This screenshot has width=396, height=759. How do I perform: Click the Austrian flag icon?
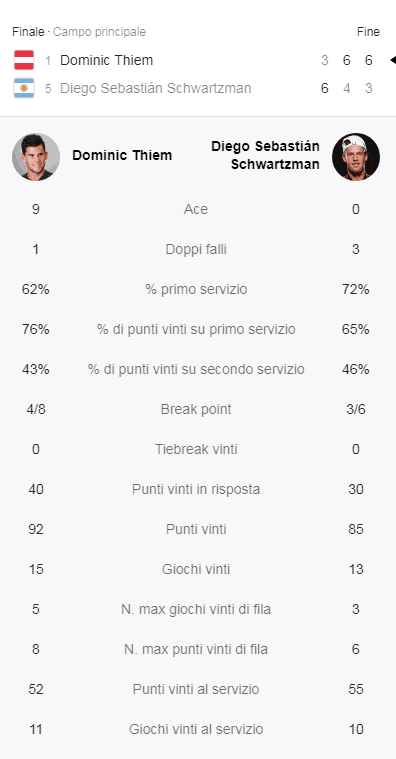[x=24, y=60]
